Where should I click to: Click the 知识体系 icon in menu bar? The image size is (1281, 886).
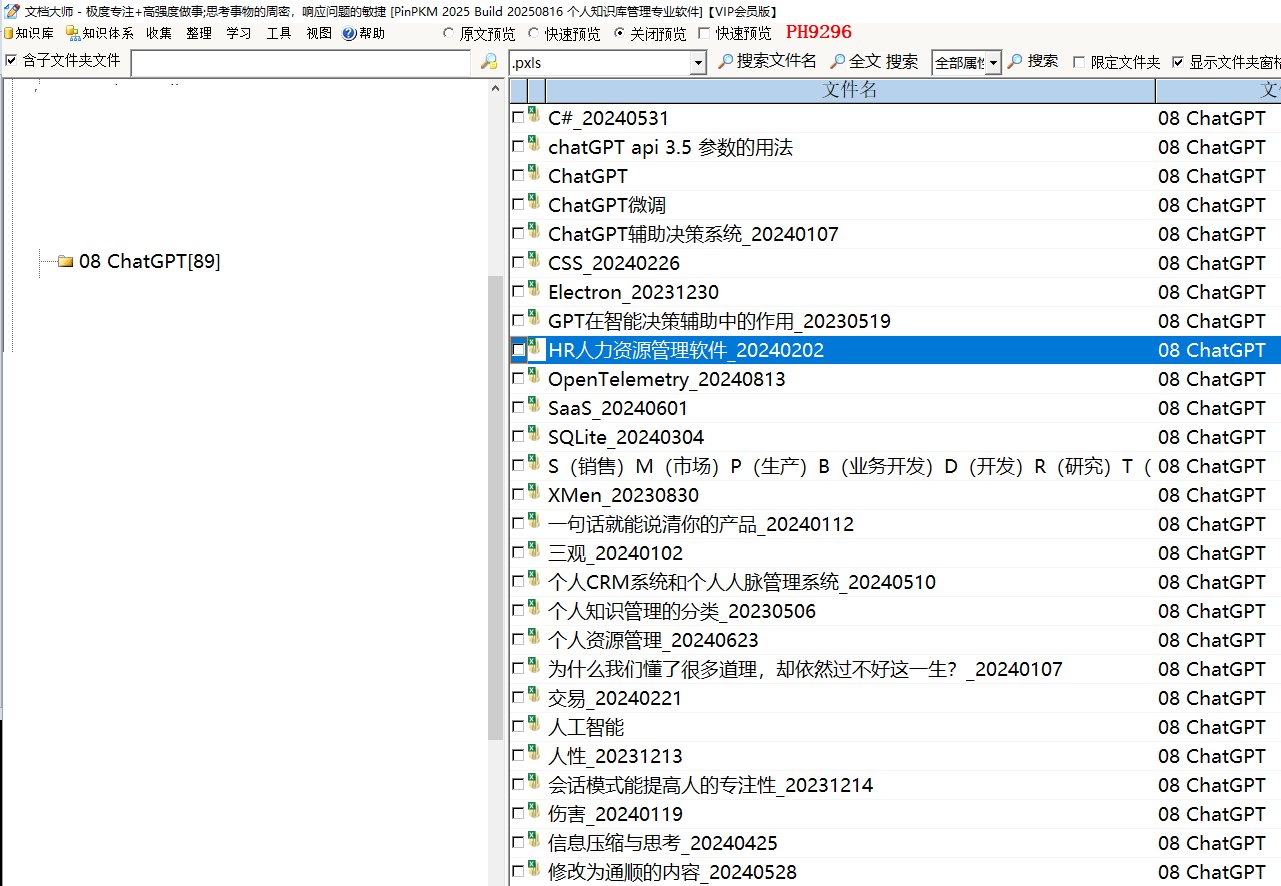pos(73,34)
